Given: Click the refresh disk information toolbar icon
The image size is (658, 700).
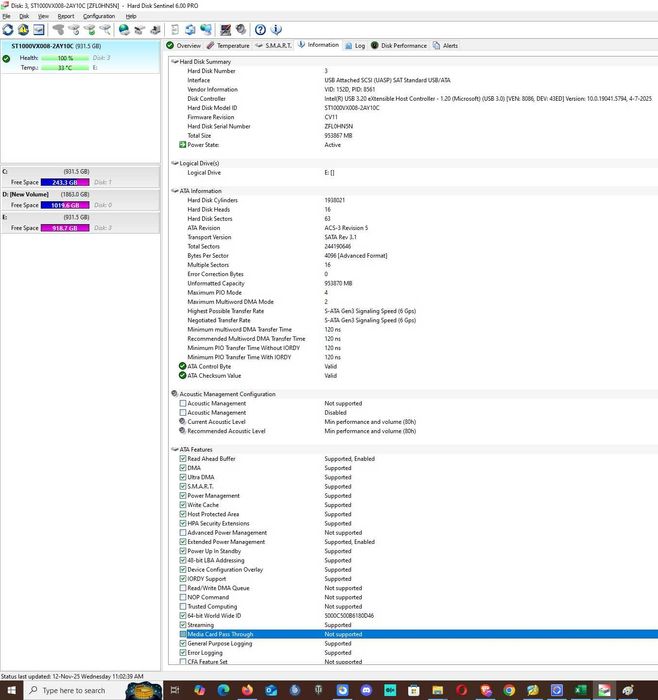Looking at the screenshot, I should point(8,30).
